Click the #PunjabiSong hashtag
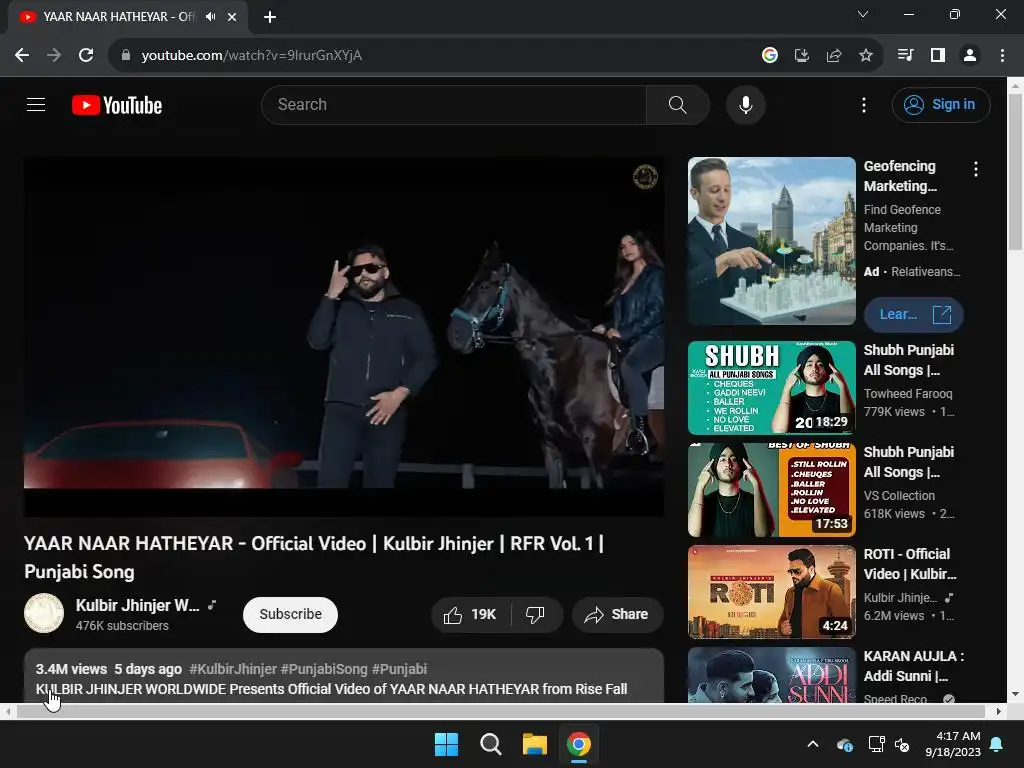This screenshot has height=768, width=1024. pyautogui.click(x=324, y=669)
